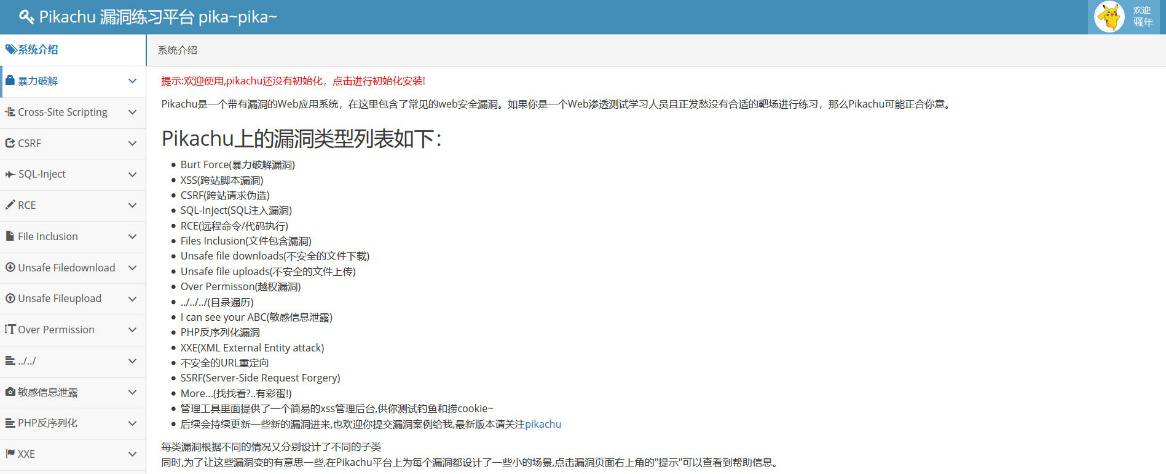Click the ../../ directory traversal icon
1166x474 pixels.
(x=10, y=361)
